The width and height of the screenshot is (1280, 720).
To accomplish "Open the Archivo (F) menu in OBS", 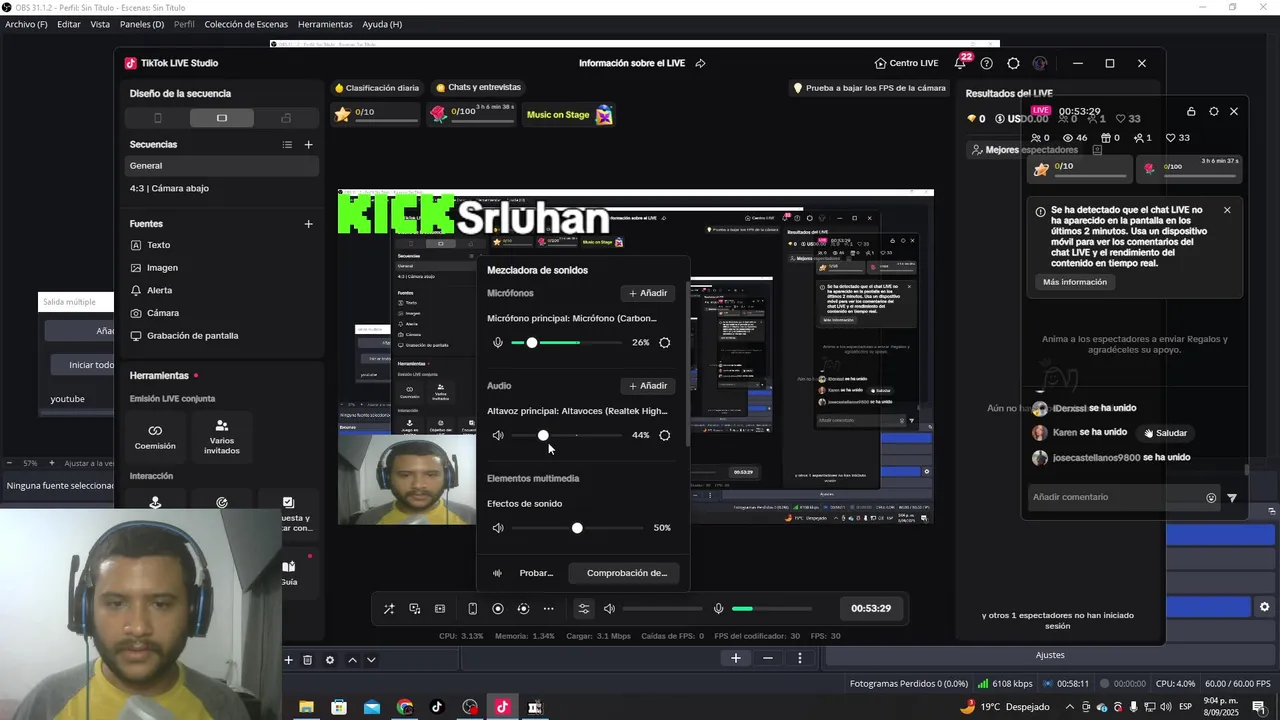I will point(26,24).
